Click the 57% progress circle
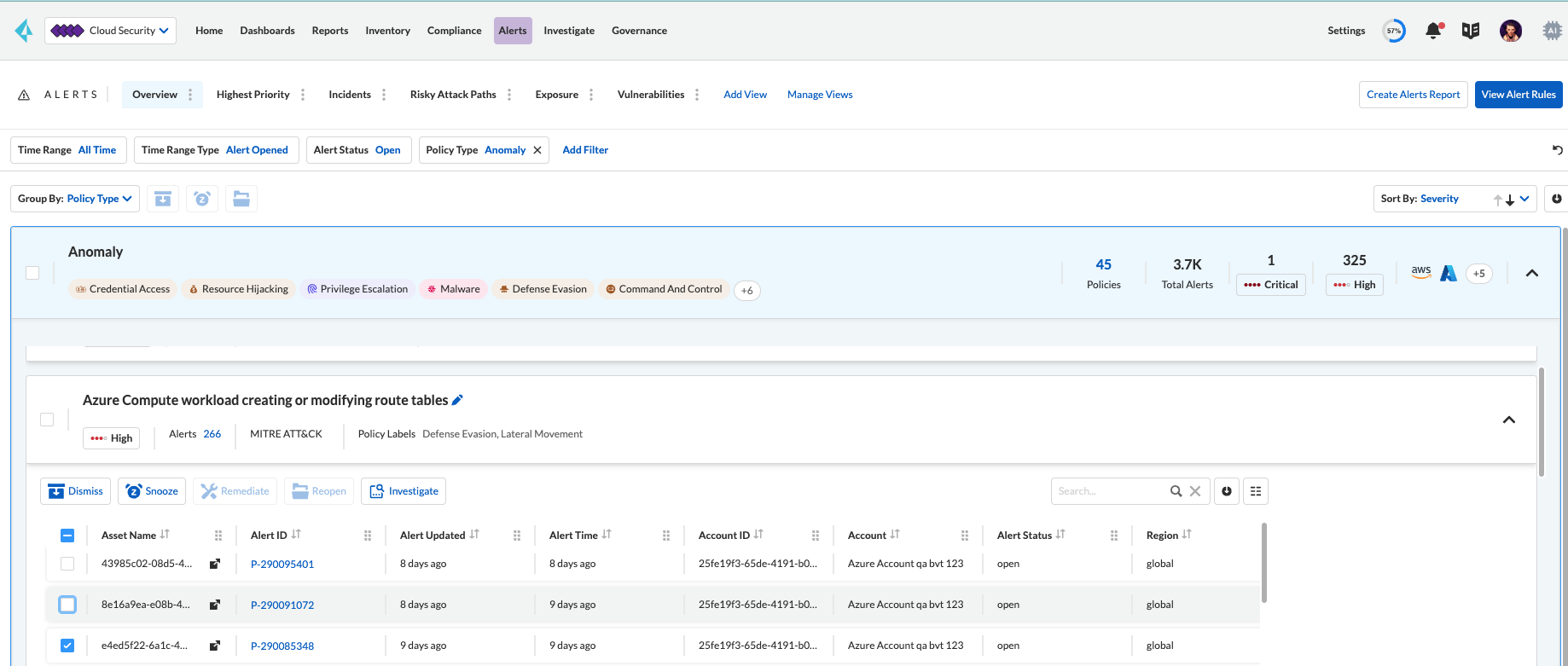Screen dimensions: 1568x666 coord(1394,31)
